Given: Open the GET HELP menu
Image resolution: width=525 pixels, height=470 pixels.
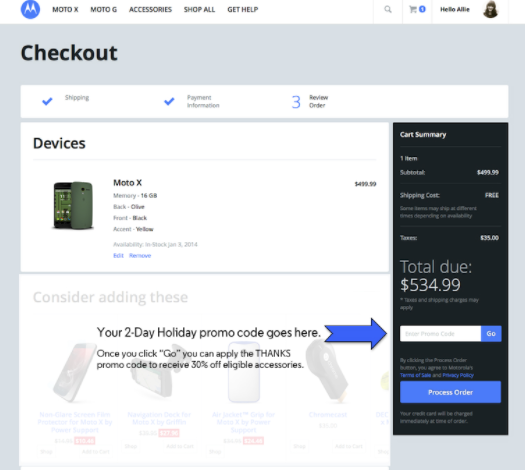Looking at the screenshot, I should coord(243,10).
